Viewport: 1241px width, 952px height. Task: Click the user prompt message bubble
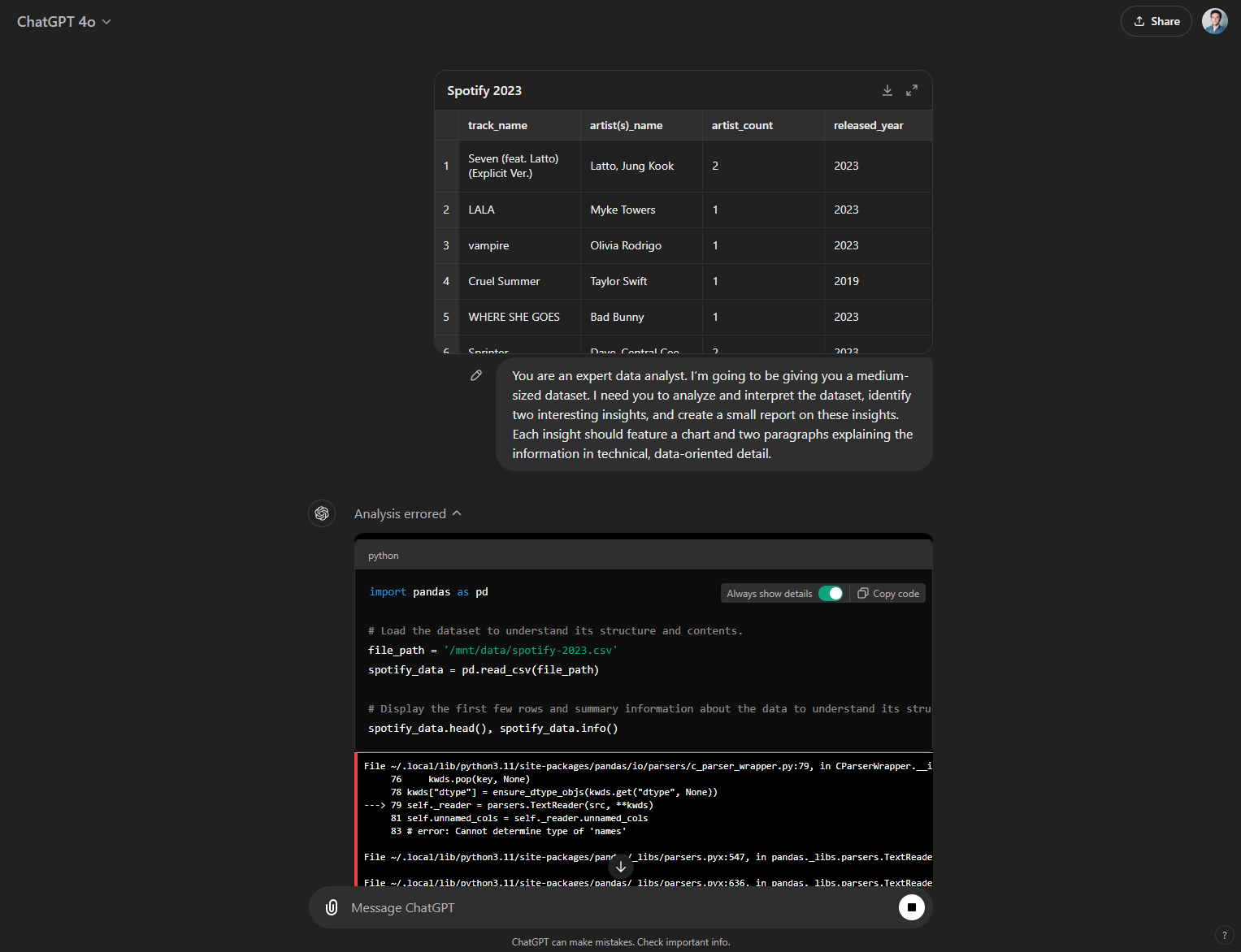click(x=714, y=414)
